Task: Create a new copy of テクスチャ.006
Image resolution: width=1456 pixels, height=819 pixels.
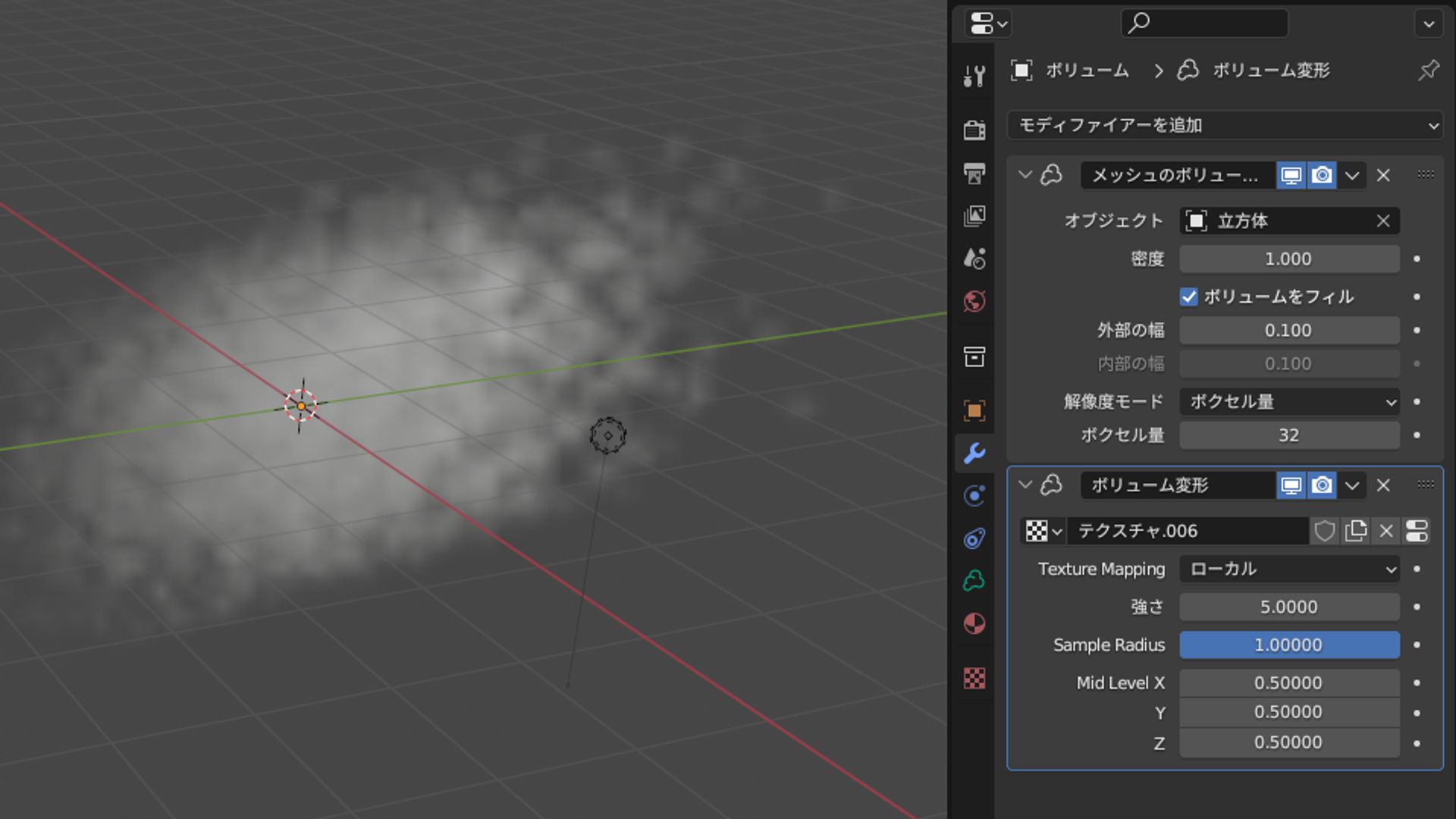Action: pyautogui.click(x=1356, y=531)
